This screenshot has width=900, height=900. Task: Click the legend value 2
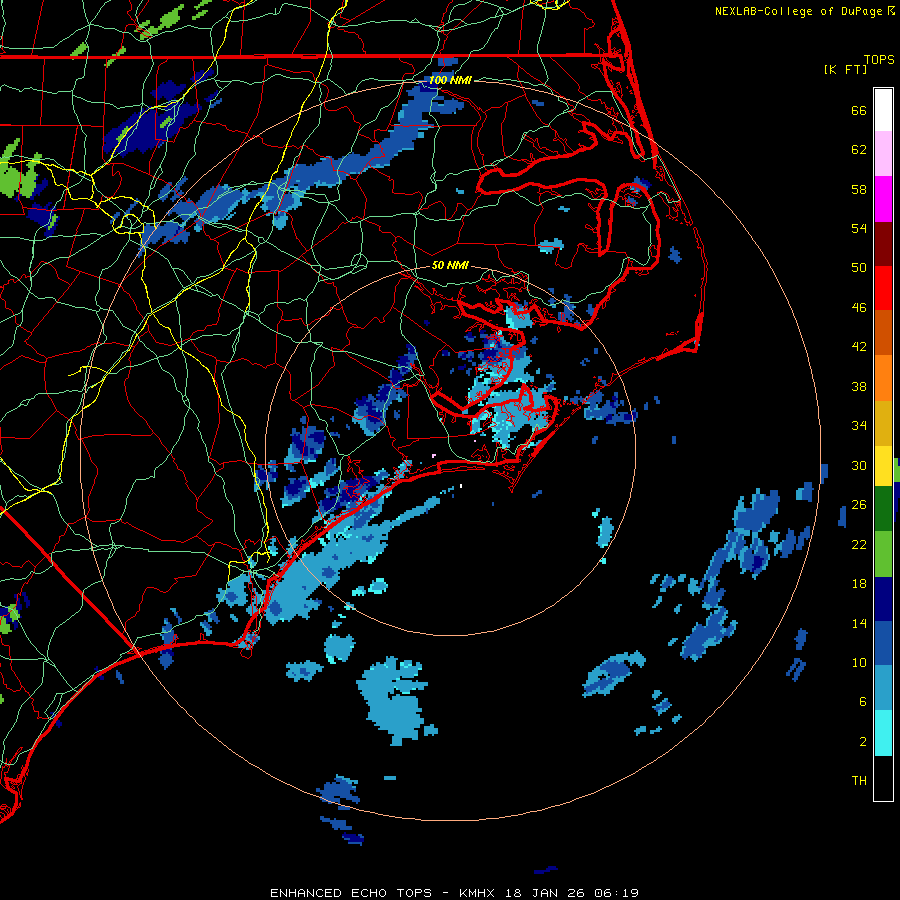click(x=863, y=742)
